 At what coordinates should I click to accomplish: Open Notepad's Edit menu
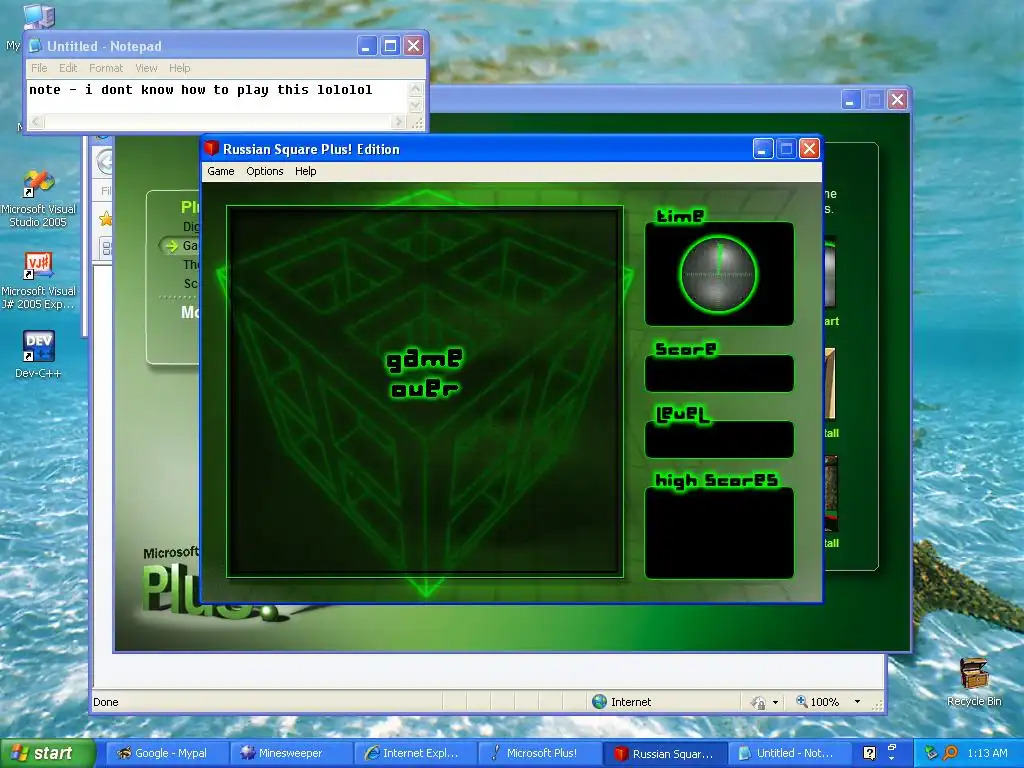pyautogui.click(x=68, y=68)
